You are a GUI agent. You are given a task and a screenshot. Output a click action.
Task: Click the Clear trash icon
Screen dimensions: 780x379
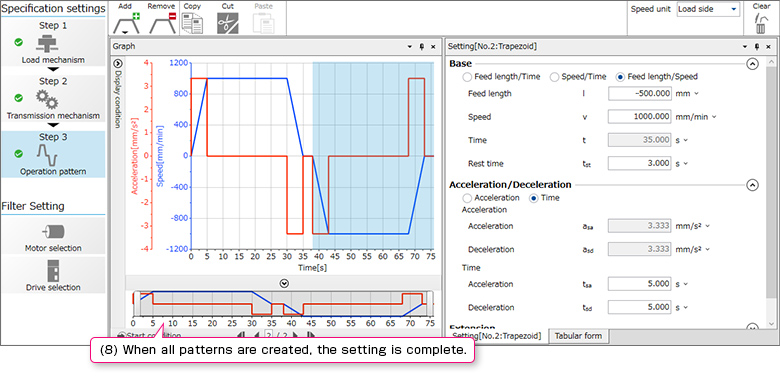[761, 23]
